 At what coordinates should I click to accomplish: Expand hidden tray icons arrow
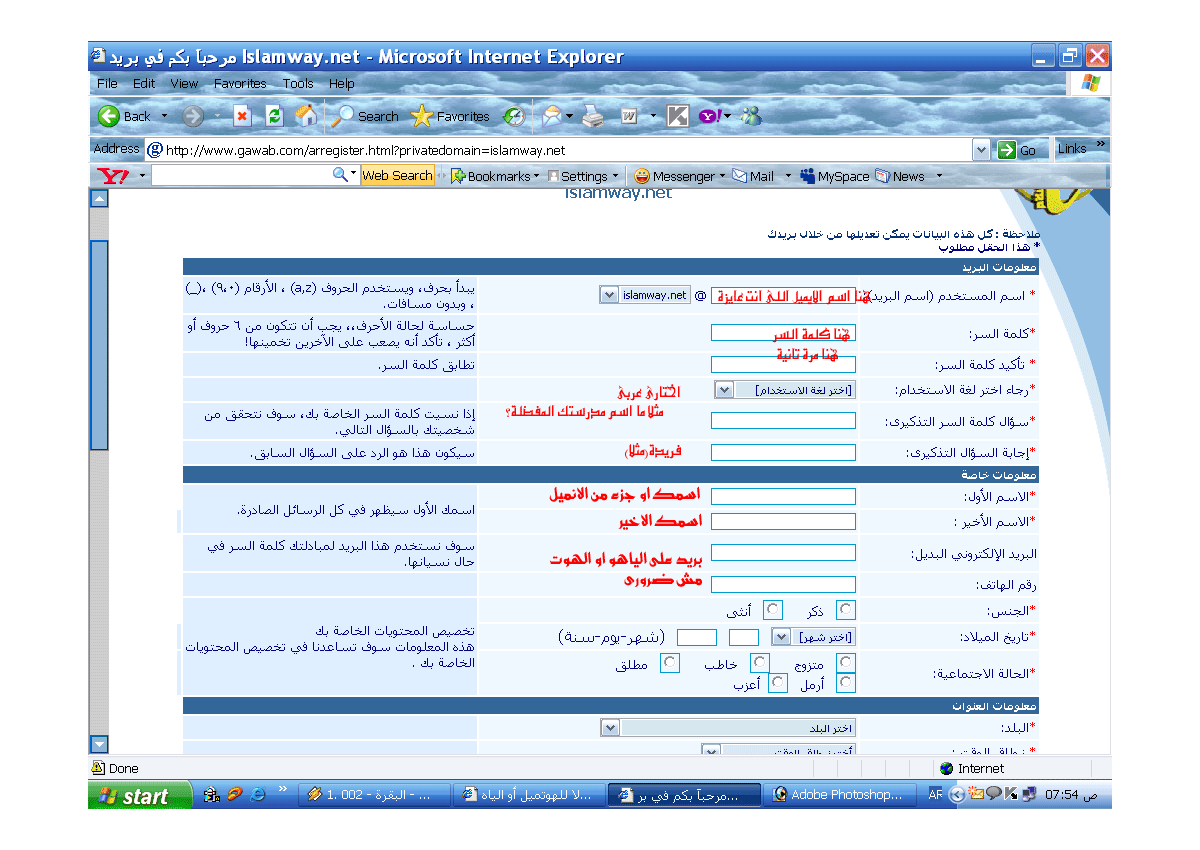click(957, 795)
